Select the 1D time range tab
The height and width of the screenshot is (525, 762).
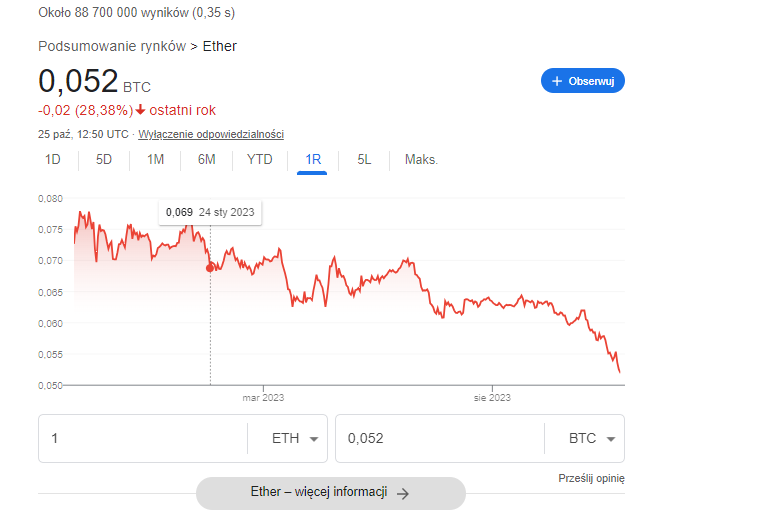point(53,159)
